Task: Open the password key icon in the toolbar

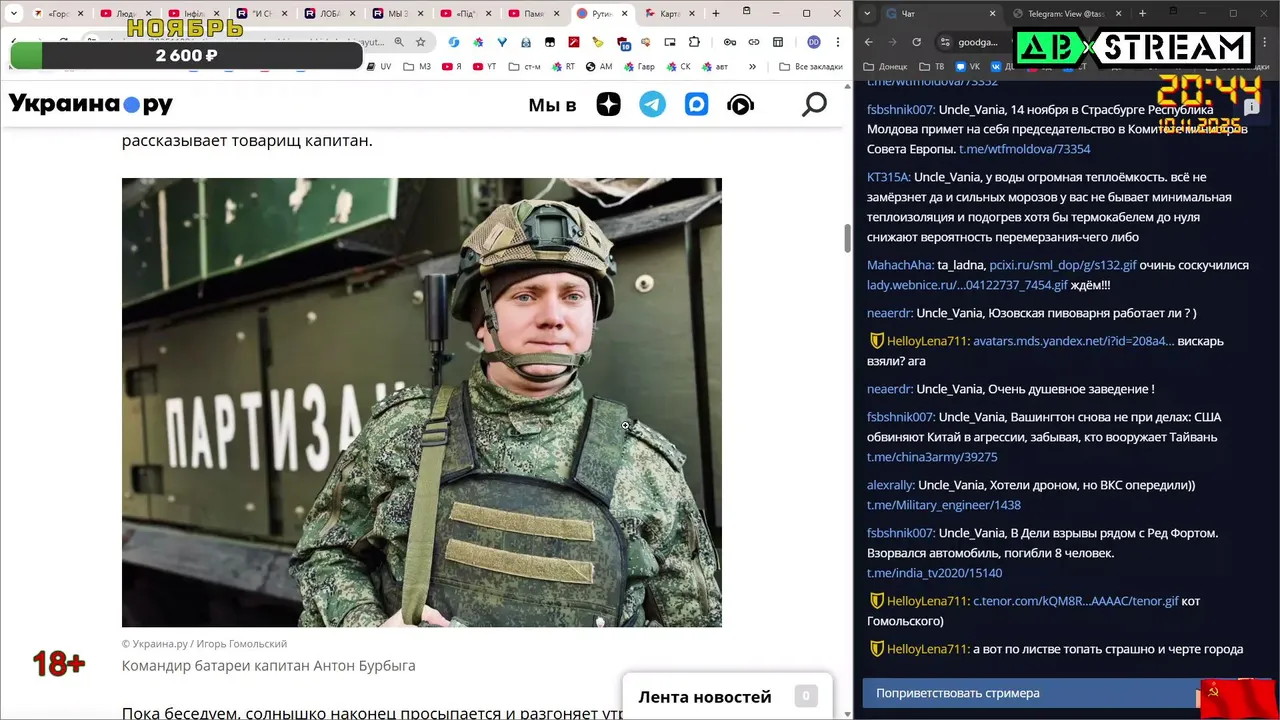Action: pyautogui.click(x=730, y=42)
